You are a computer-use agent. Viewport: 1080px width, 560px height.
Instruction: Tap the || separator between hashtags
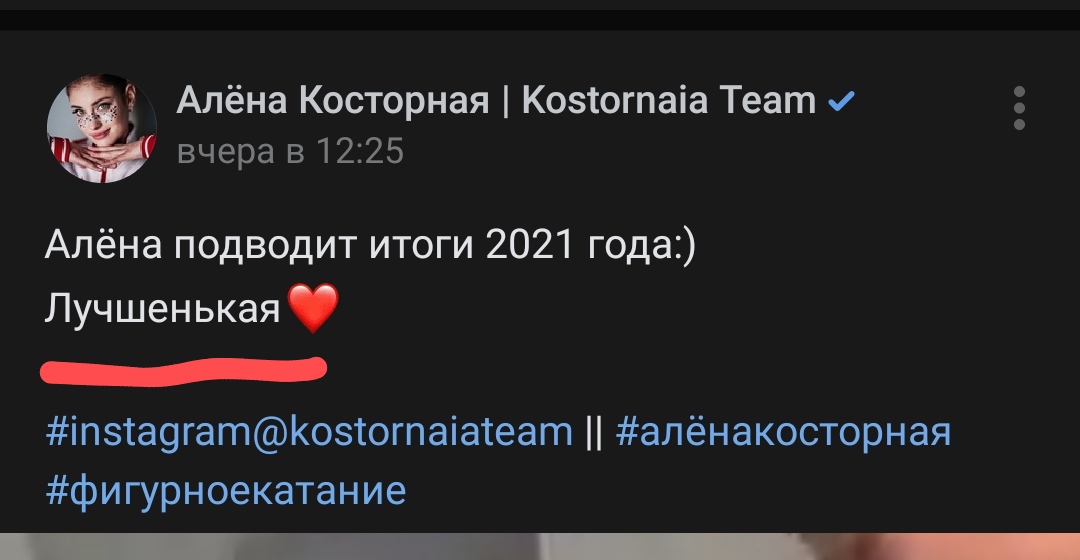(x=594, y=433)
